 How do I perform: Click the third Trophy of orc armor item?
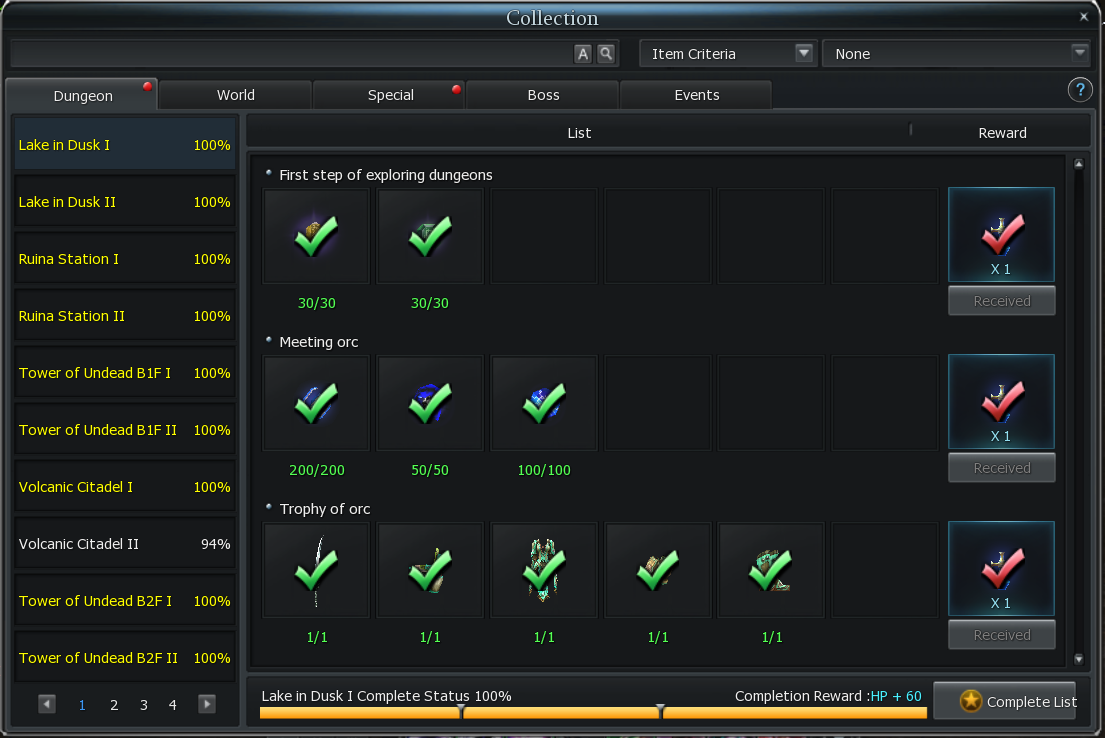click(x=543, y=571)
